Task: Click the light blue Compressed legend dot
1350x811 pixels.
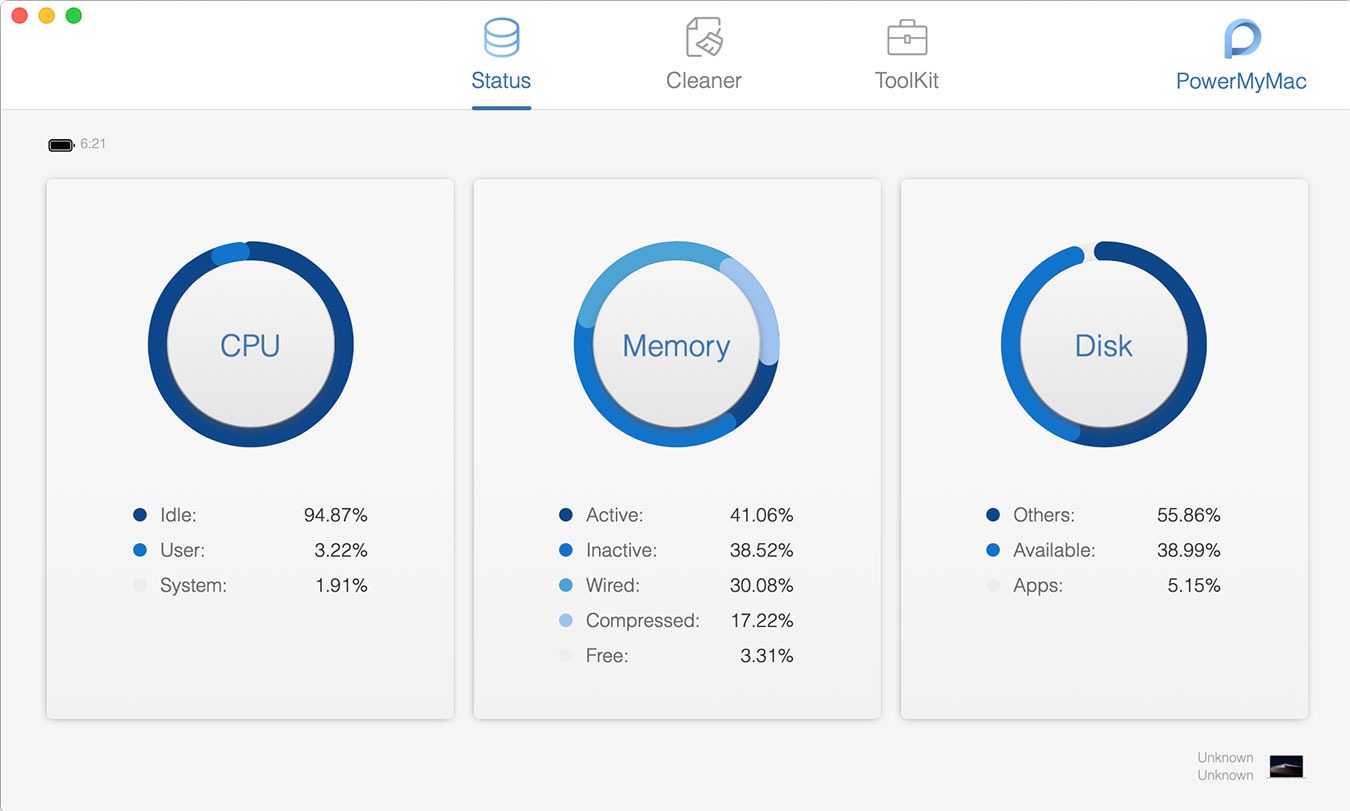Action: point(566,621)
